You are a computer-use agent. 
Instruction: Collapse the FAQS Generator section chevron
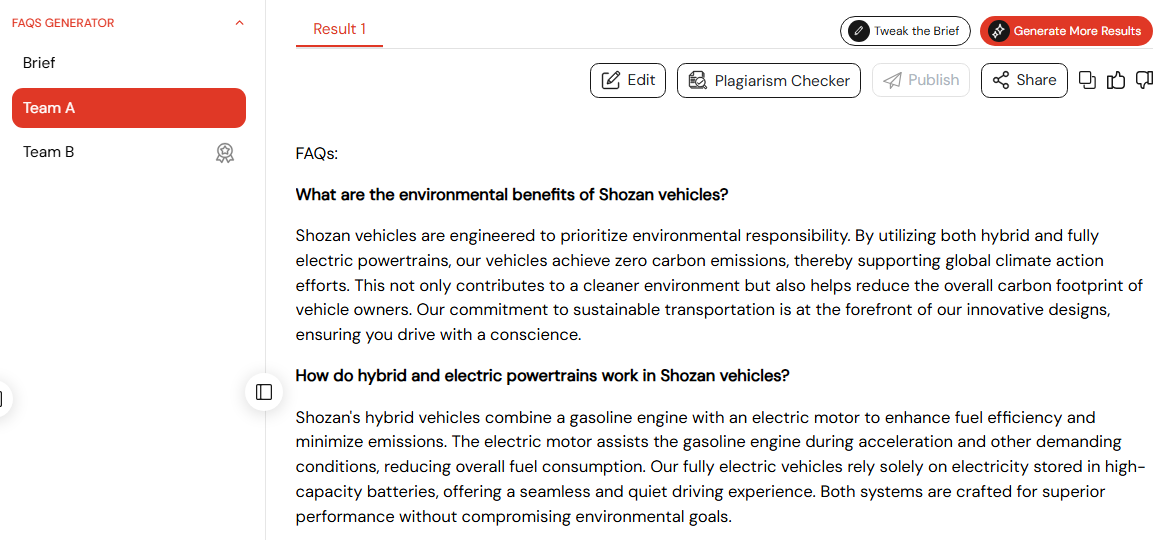point(239,23)
